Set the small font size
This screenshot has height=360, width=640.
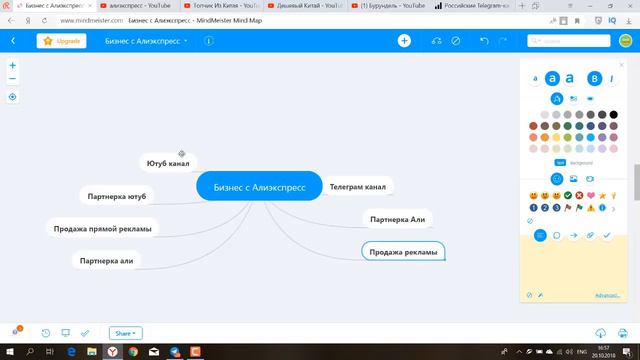[x=535, y=79]
